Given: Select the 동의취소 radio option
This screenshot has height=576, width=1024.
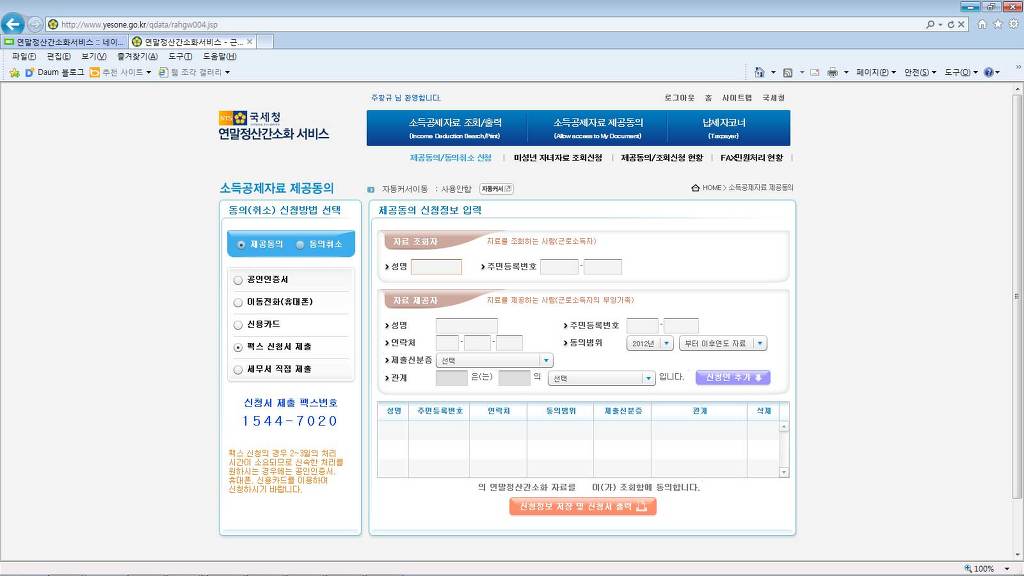Looking at the screenshot, I should pos(300,244).
